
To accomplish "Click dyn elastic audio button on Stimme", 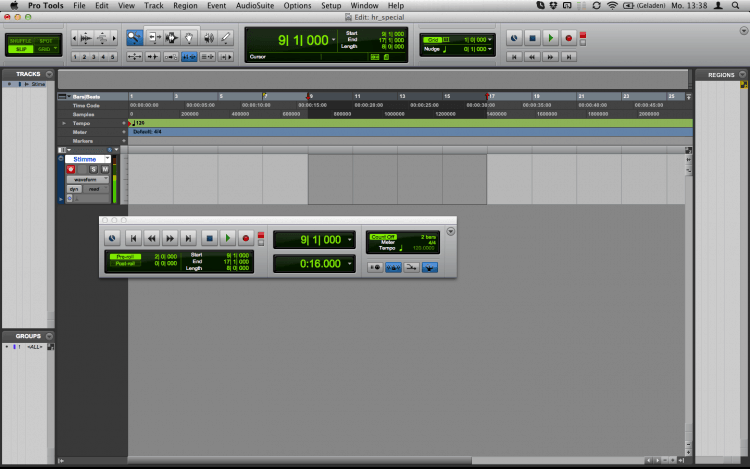I will pos(74,189).
